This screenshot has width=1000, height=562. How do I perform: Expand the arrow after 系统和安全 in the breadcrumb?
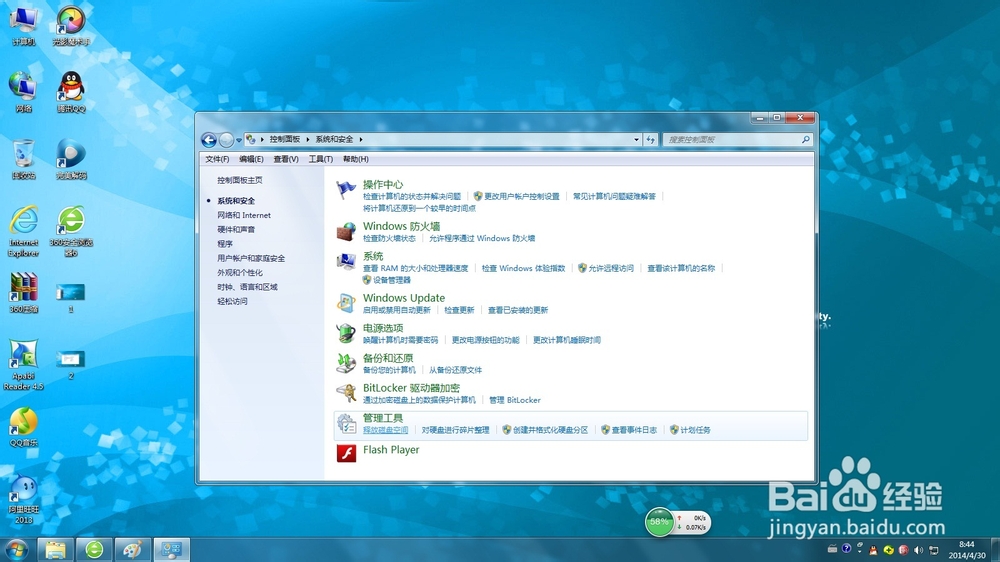pyautogui.click(x=360, y=139)
